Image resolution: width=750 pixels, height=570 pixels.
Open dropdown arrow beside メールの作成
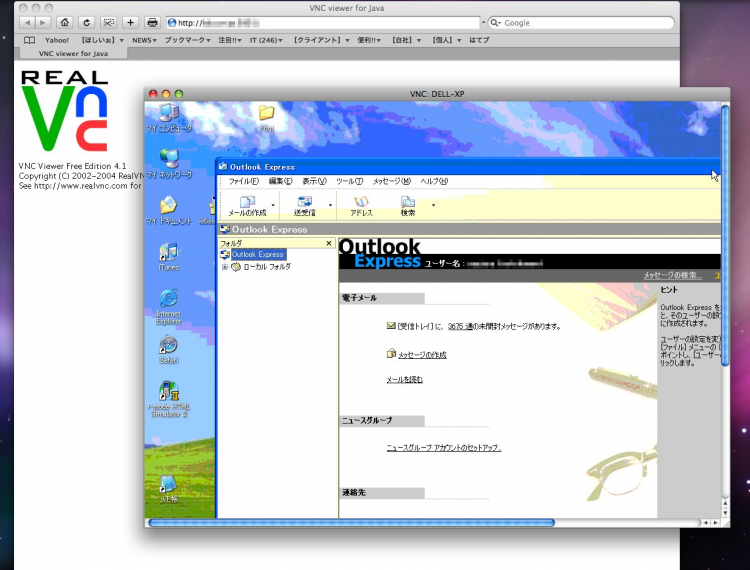[273, 205]
